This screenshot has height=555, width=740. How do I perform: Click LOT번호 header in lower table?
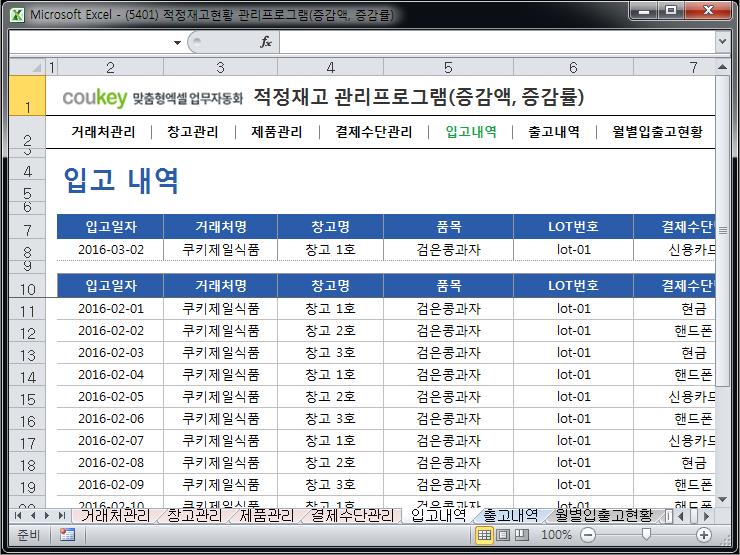coord(573,286)
